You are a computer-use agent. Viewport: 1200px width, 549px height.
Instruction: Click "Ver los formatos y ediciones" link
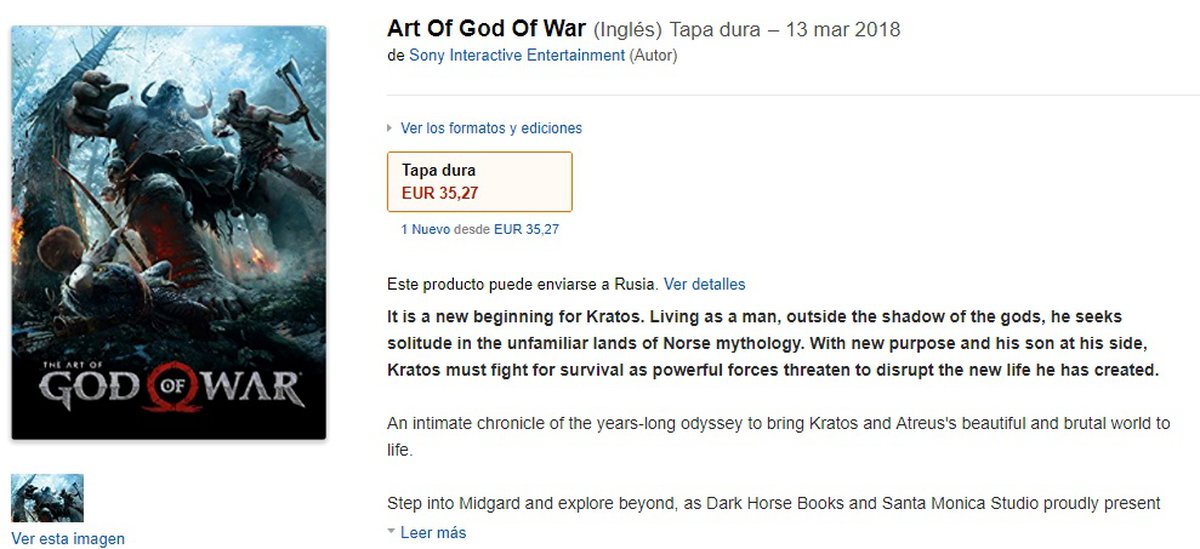coord(491,128)
